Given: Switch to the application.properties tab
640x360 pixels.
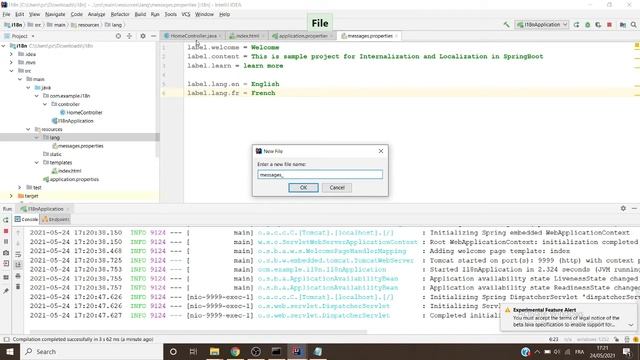Looking at the screenshot, I should pyautogui.click(x=302, y=36).
